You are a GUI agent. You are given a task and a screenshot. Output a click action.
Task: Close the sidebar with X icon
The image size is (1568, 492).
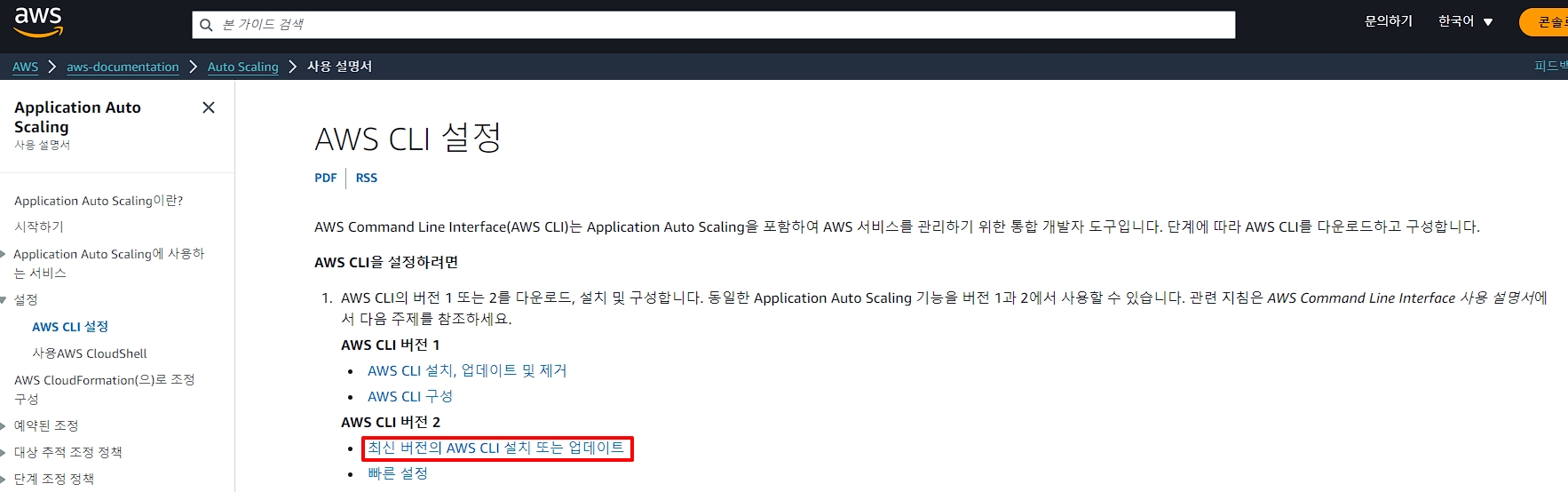coord(209,107)
